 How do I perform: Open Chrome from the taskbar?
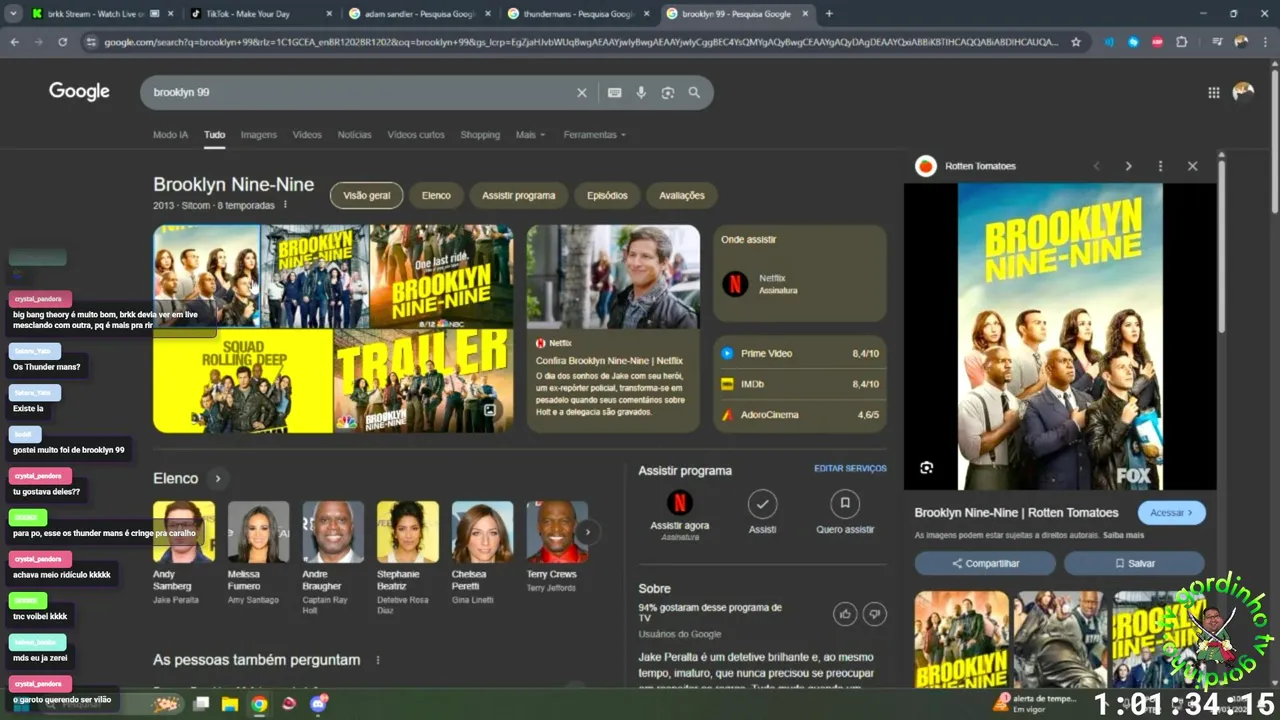coord(259,704)
